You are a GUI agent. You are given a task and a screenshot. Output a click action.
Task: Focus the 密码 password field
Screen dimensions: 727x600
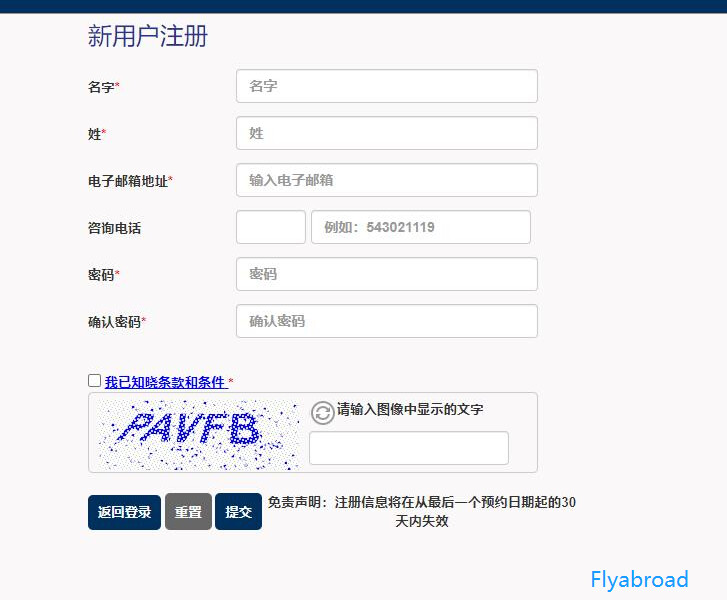coord(387,274)
